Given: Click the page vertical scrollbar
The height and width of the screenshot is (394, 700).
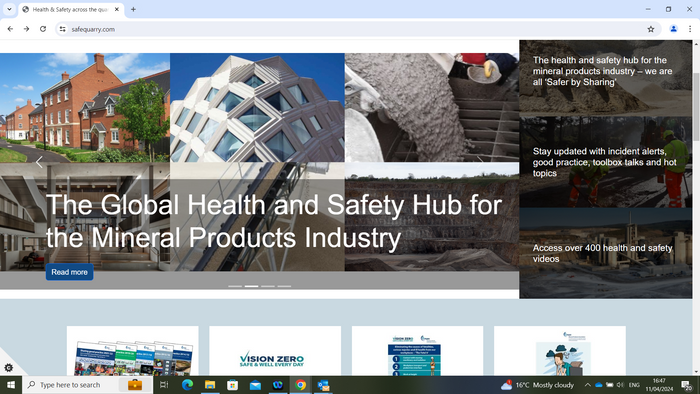Looking at the screenshot, I should (696, 107).
